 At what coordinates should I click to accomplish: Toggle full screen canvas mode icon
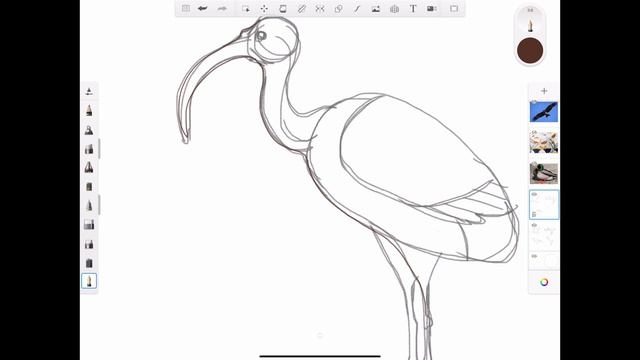(x=454, y=8)
